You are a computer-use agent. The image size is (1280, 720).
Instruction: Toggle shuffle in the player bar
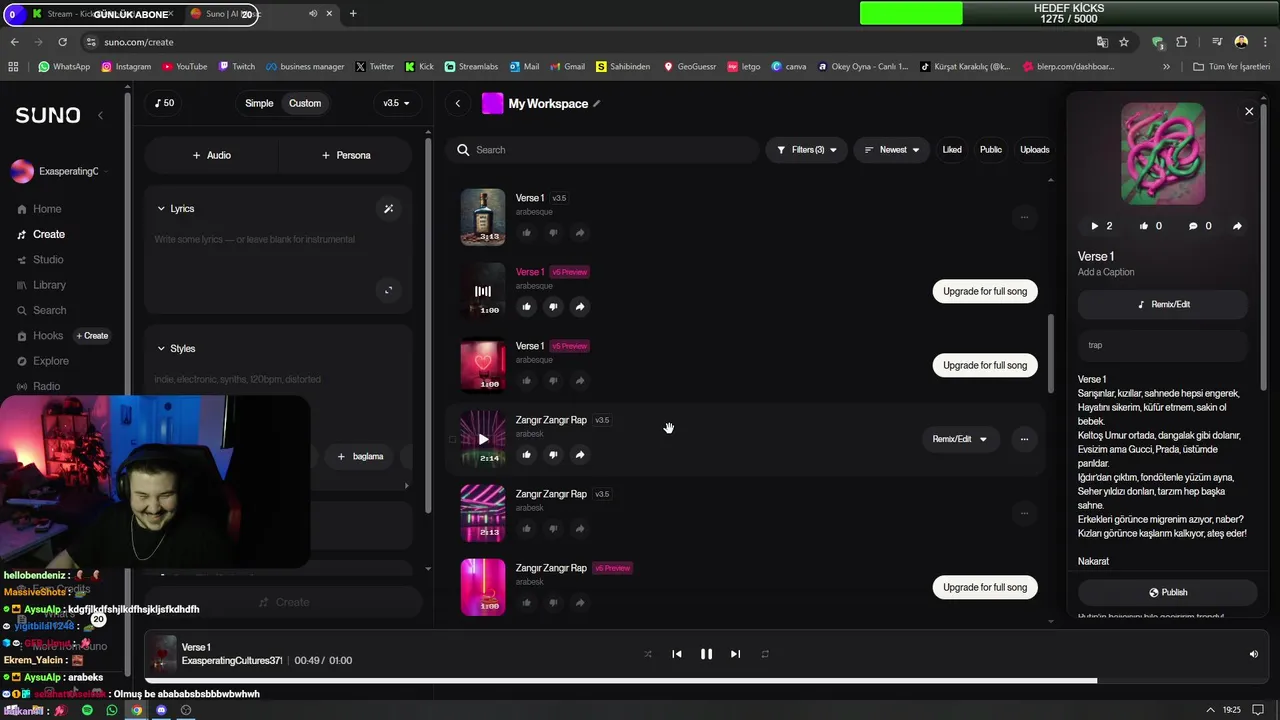click(x=647, y=654)
